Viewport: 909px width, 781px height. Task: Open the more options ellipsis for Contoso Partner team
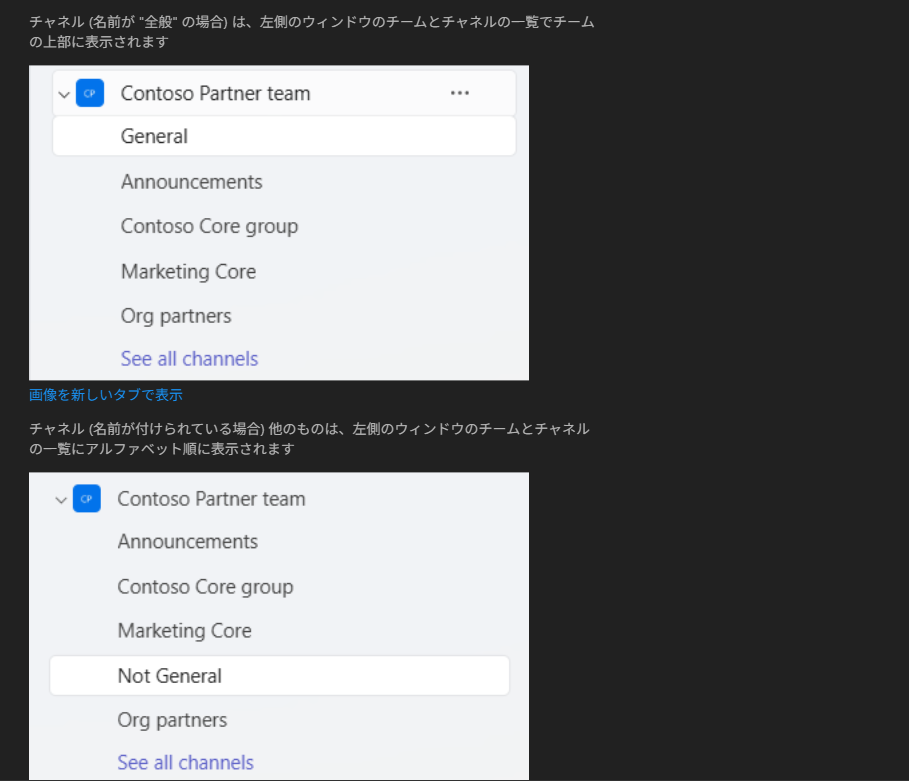(x=460, y=93)
